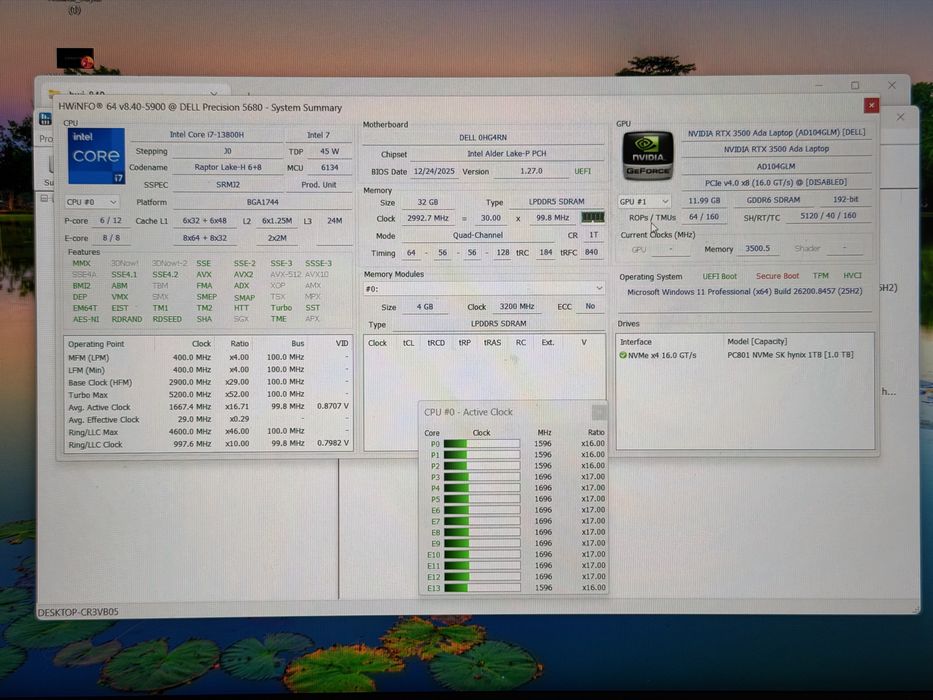Screen dimensions: 933x700
Task: Collapse the tree node in the HWiNFO main window
Action: pos(44,198)
